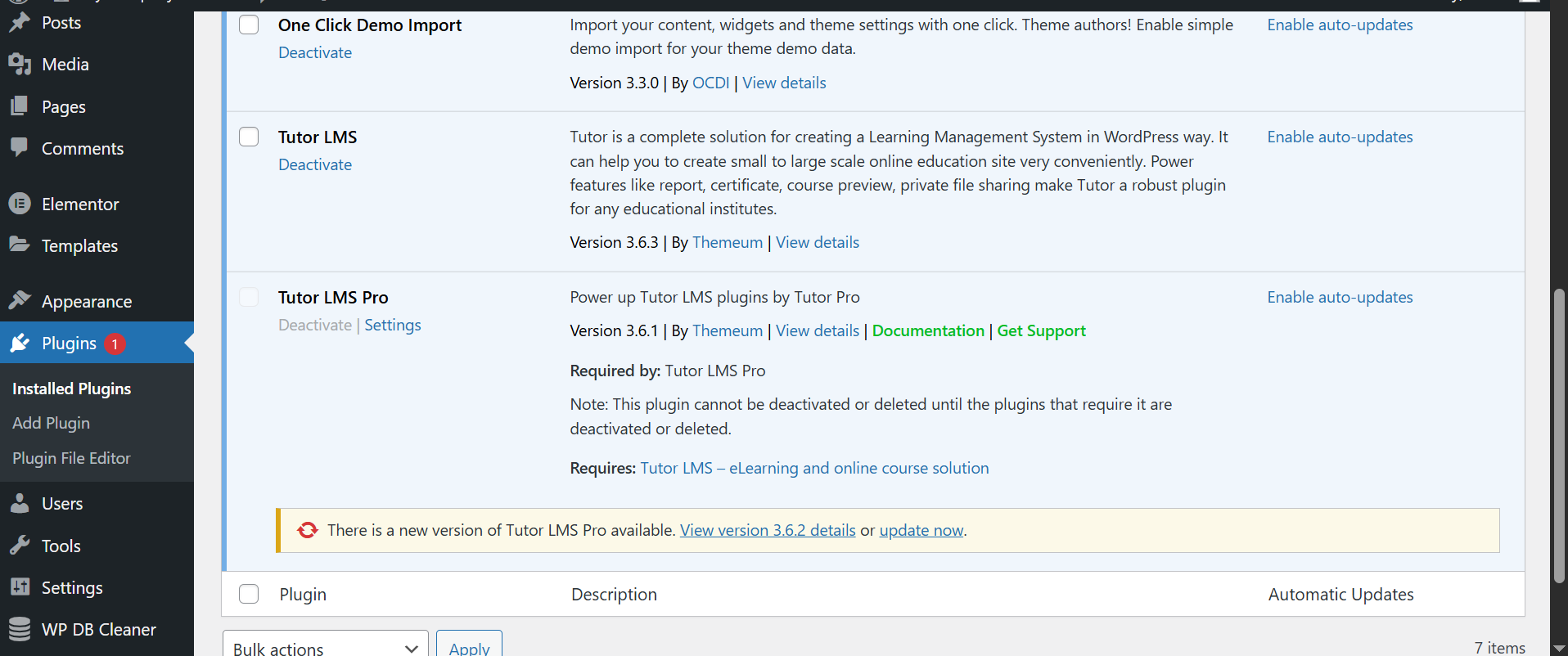This screenshot has height=656, width=1568.
Task: Click the Comments speech bubble icon
Action: click(x=20, y=148)
